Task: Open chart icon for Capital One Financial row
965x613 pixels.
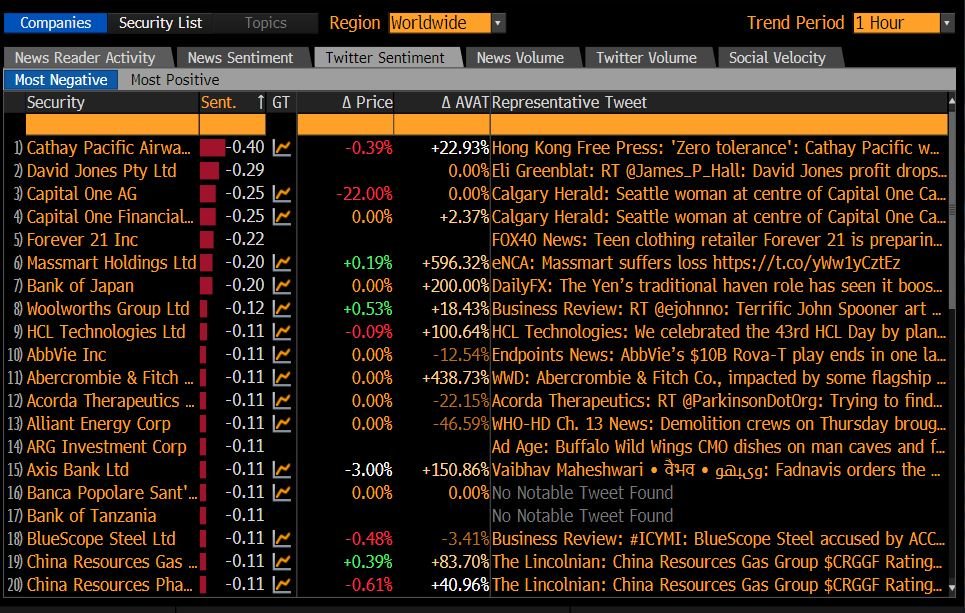Action: point(282,217)
